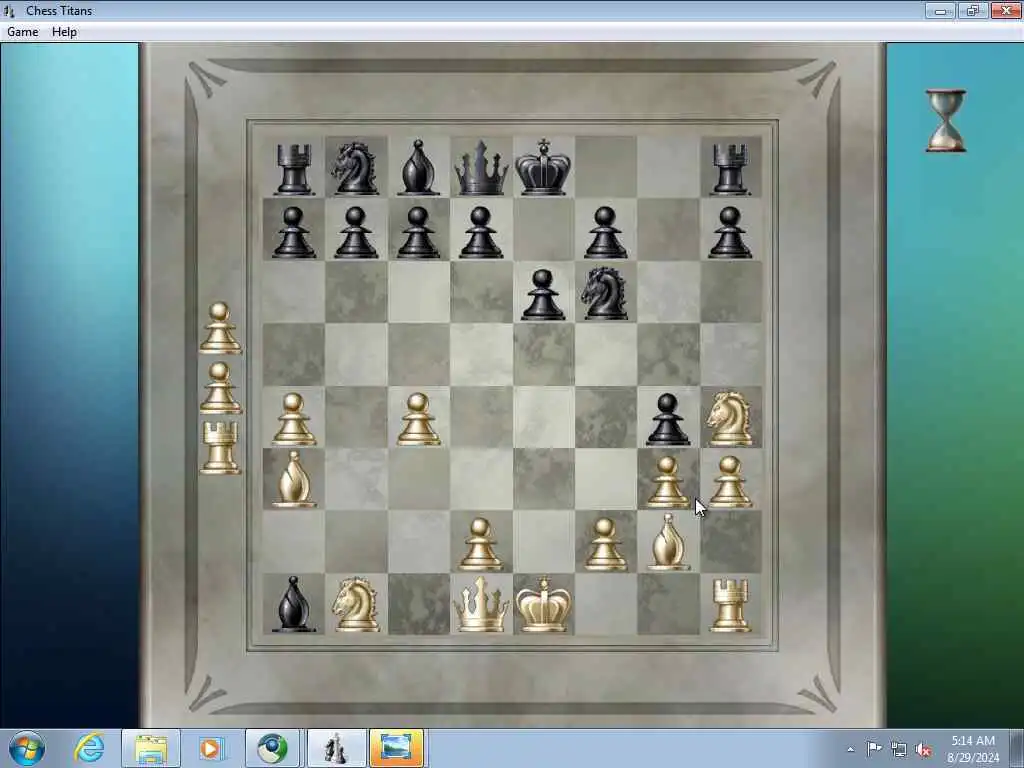
Task: Select the black knight on f6
Action: click(x=605, y=294)
